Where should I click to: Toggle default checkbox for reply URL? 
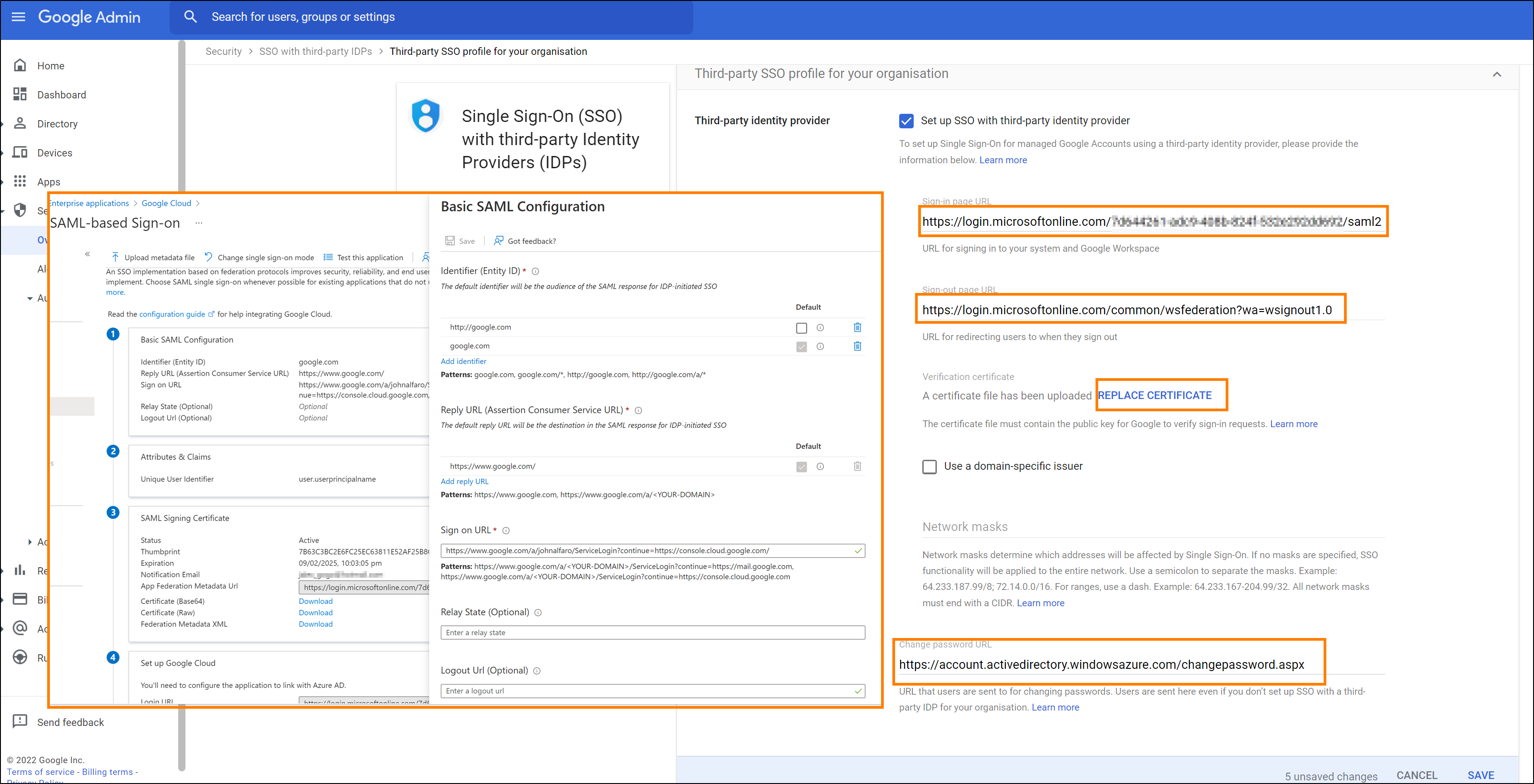[x=801, y=467]
